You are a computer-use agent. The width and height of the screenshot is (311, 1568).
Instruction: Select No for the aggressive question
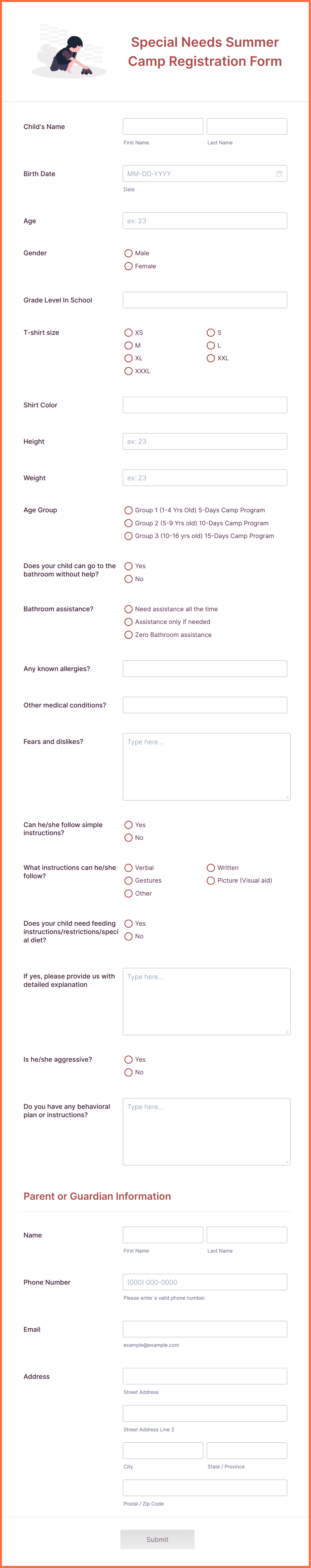(128, 1072)
